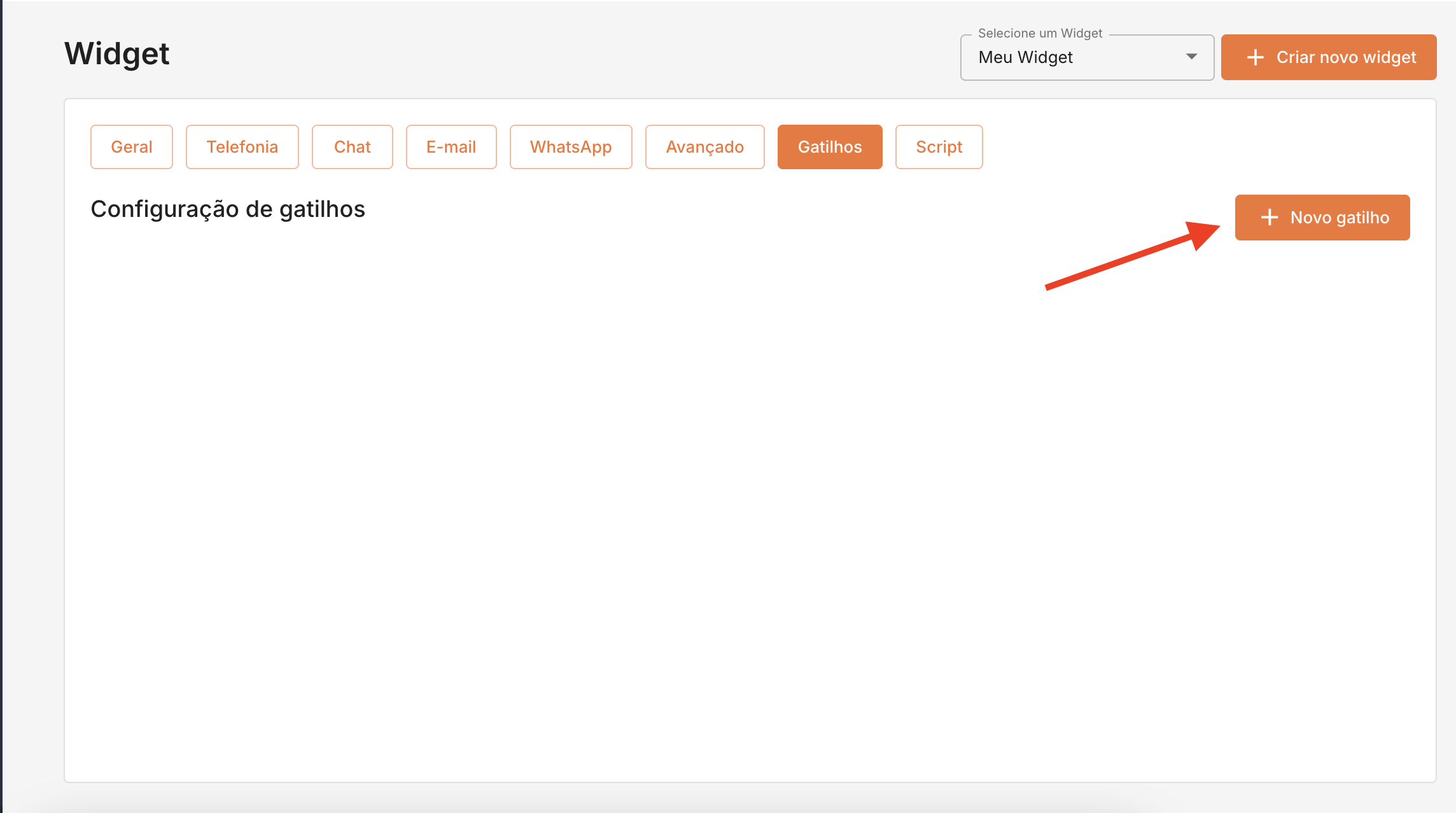
Task: Select the active Gatilhos tab
Action: coord(829,147)
